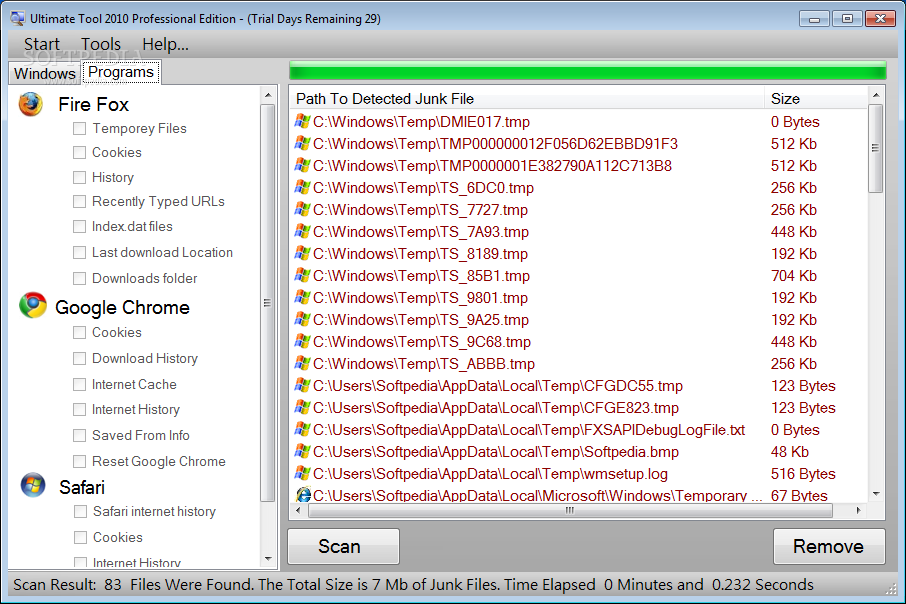This screenshot has width=906, height=604.
Task: Click the icon beside TS_6DC0.tmp
Action: 303,187
